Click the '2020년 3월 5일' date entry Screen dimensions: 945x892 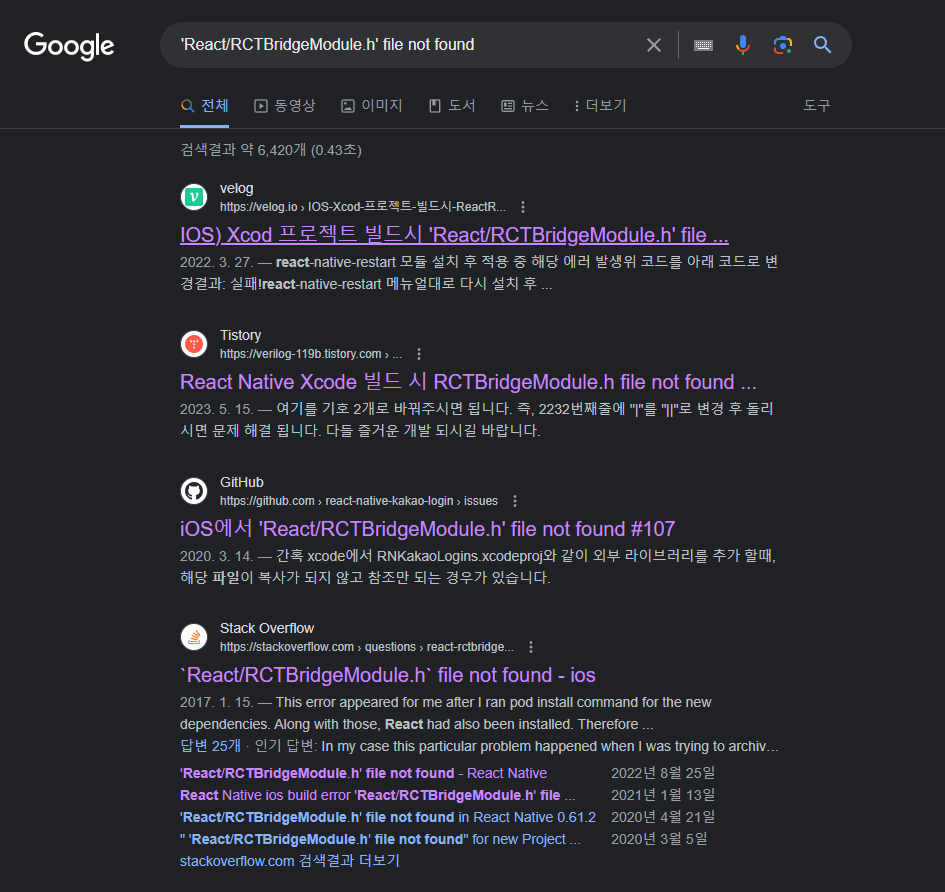[x=659, y=839]
